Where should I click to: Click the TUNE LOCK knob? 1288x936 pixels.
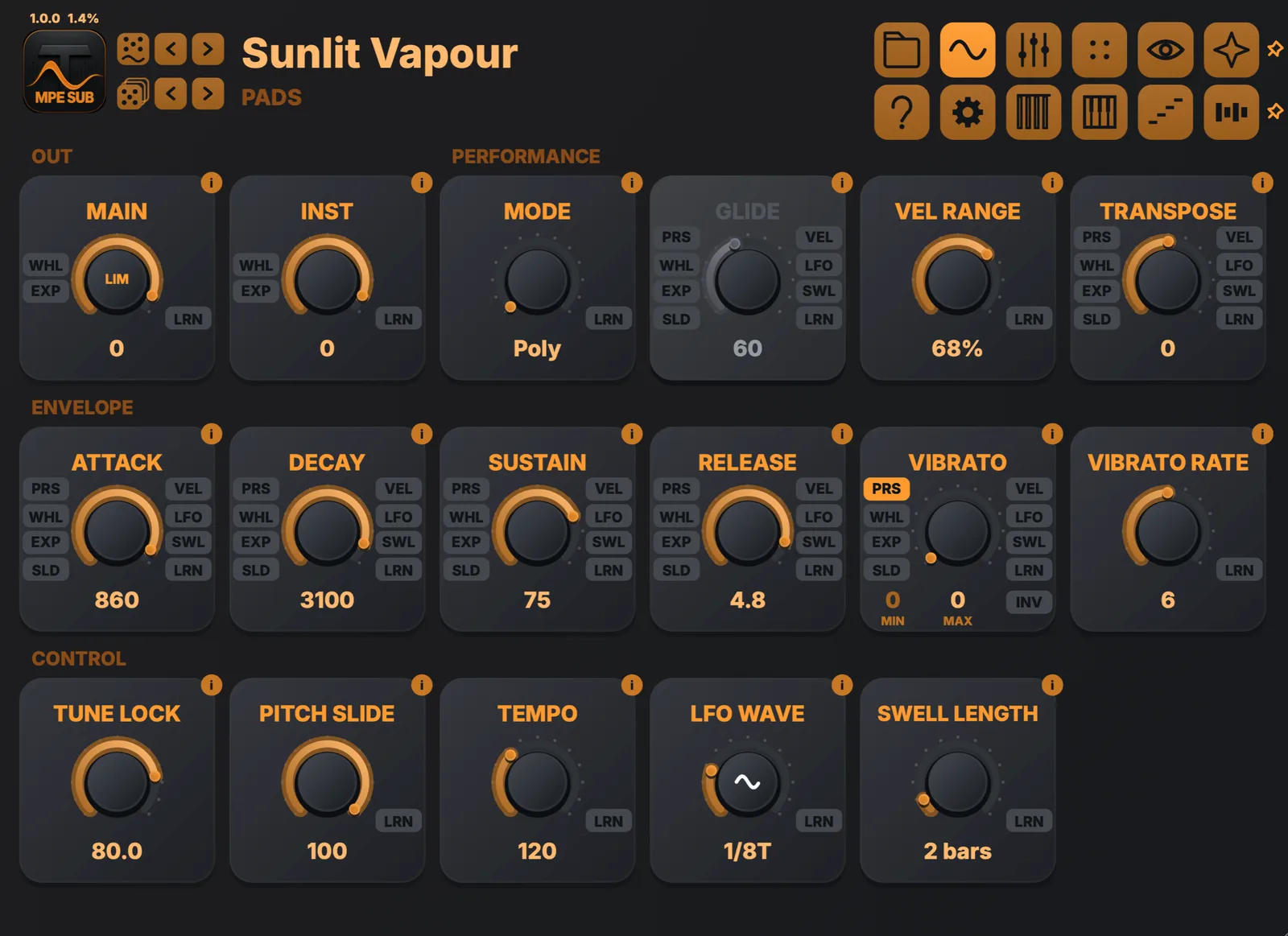click(x=117, y=782)
